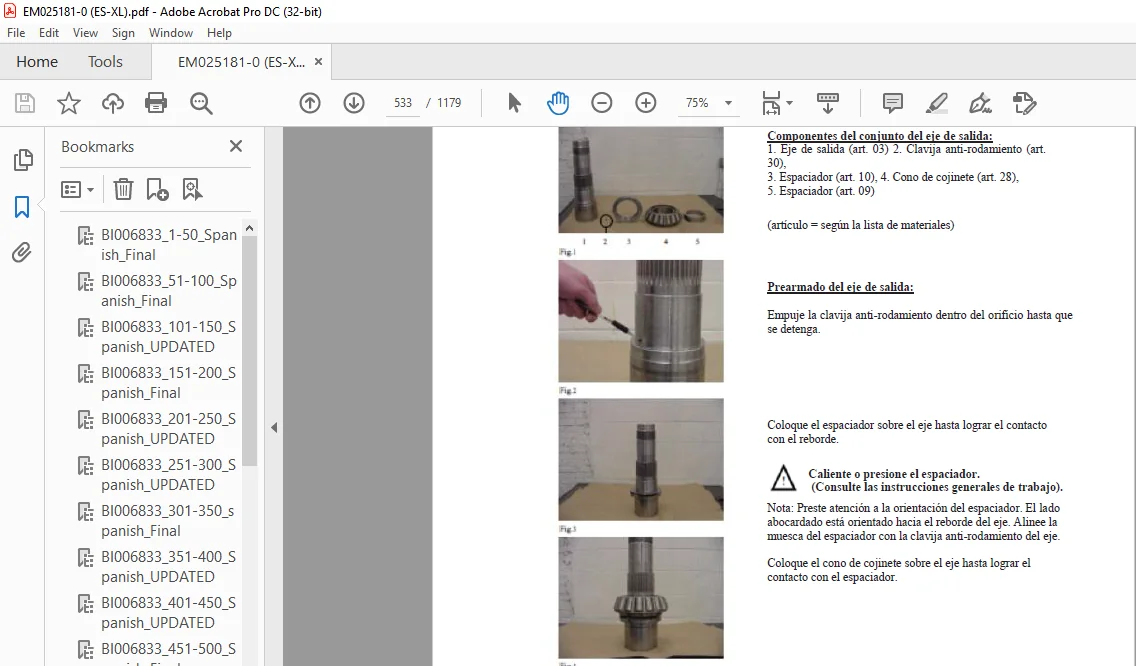Open page display options dropdown arrow
The height and width of the screenshot is (666, 1136).
tap(790, 103)
